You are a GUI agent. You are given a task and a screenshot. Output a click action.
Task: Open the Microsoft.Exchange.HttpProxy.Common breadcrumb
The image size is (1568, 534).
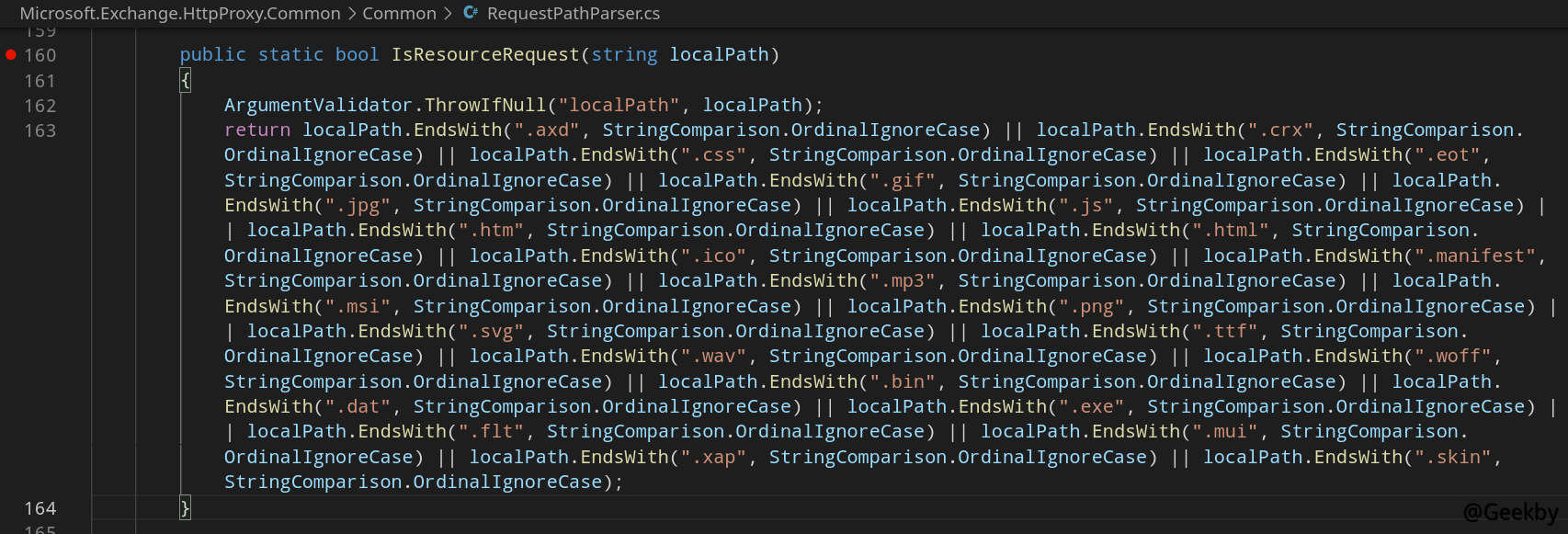click(x=180, y=14)
